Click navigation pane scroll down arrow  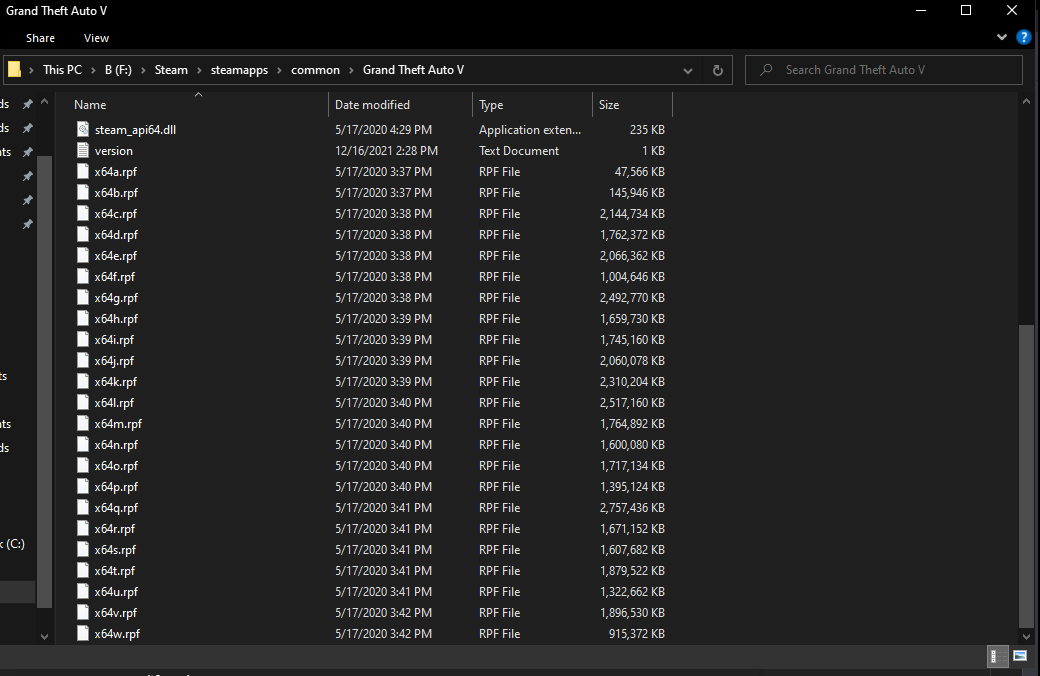coord(44,636)
